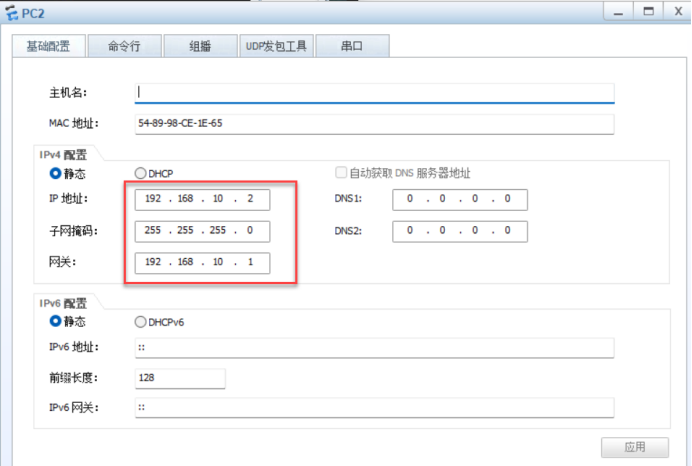Enable IPv4 DHCP radio option
The image size is (692, 466).
[140, 173]
